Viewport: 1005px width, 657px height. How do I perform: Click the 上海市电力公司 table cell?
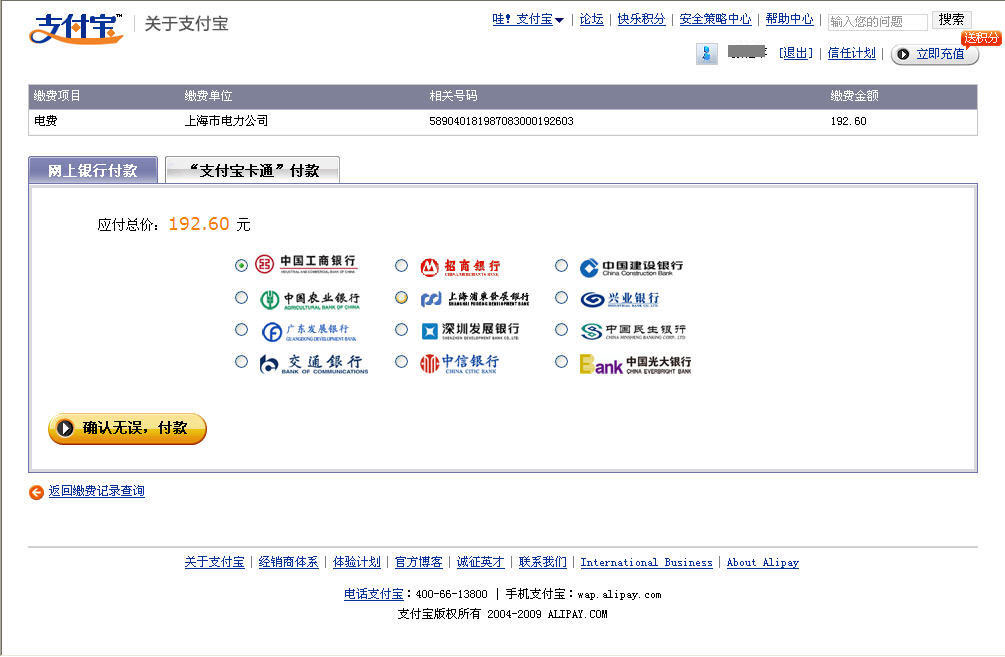(x=226, y=121)
